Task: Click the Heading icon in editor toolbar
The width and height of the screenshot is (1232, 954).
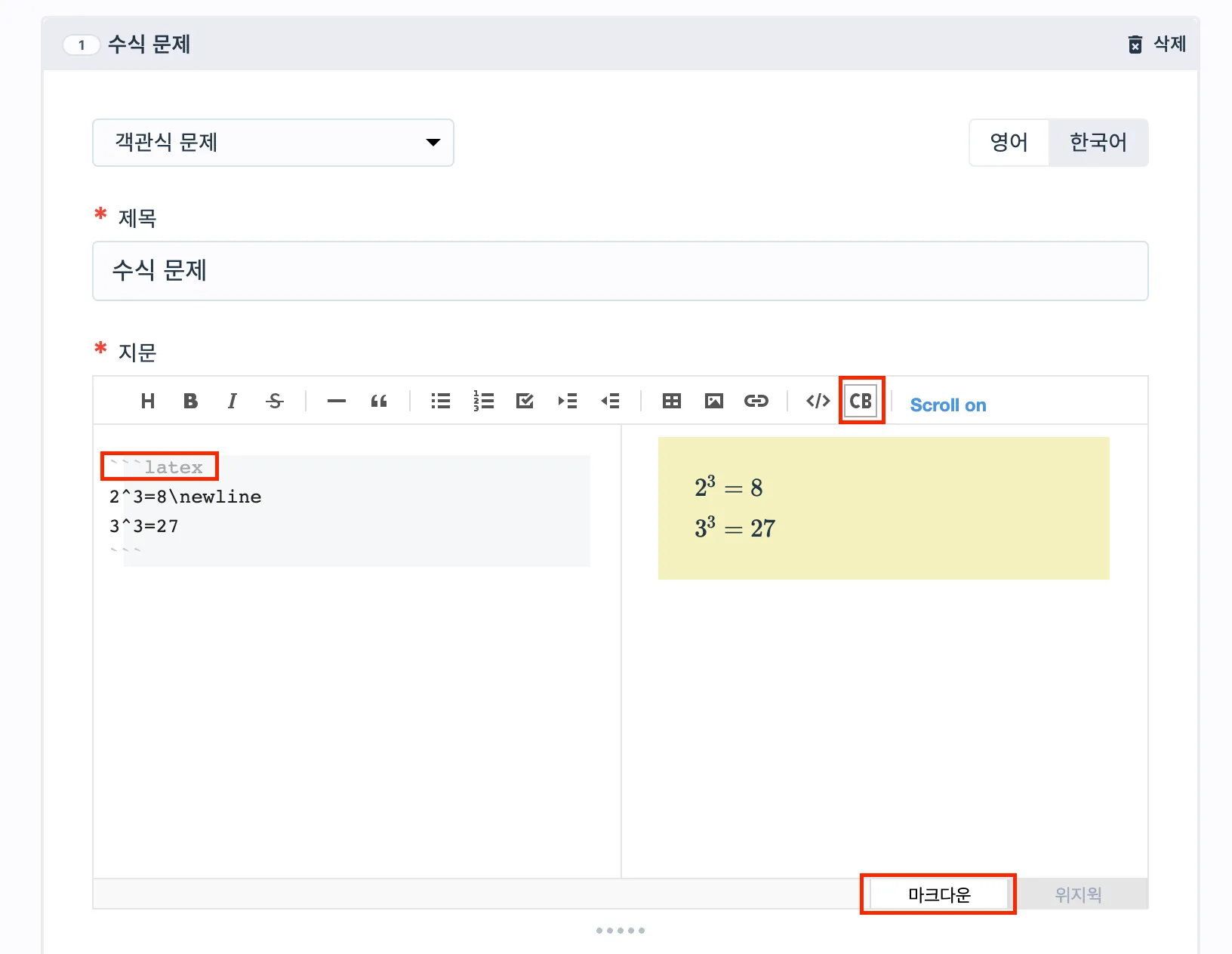Action: (148, 401)
